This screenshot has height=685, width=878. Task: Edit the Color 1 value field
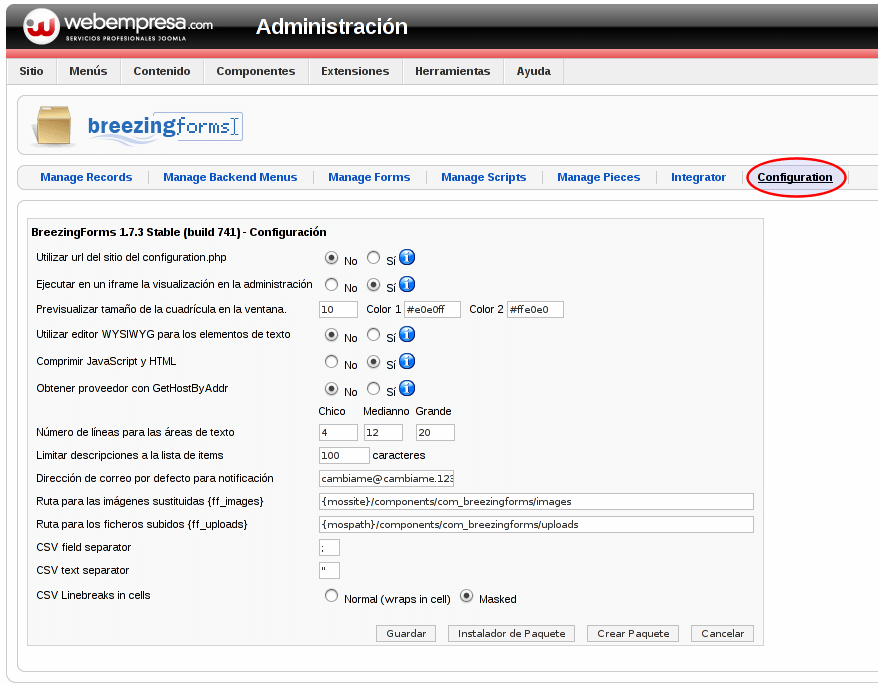(x=432, y=309)
